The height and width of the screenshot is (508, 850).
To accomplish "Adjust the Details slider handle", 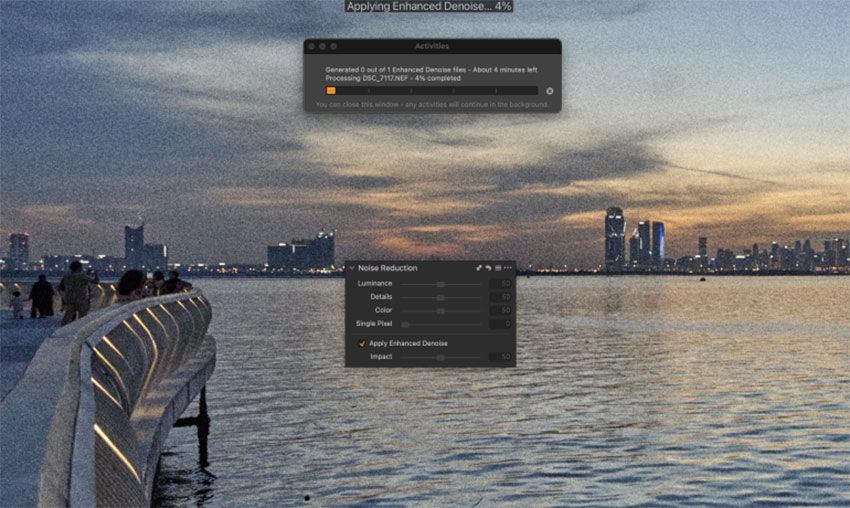I will [x=441, y=298].
